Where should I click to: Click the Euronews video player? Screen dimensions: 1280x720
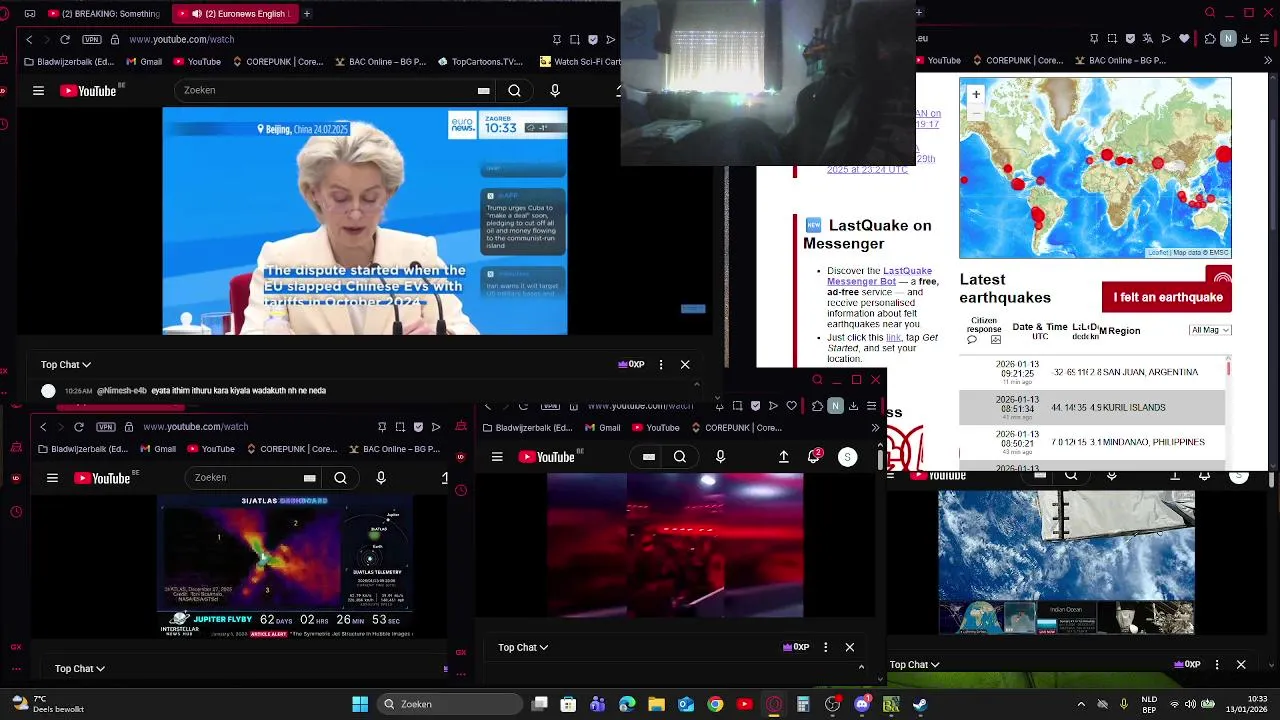365,221
